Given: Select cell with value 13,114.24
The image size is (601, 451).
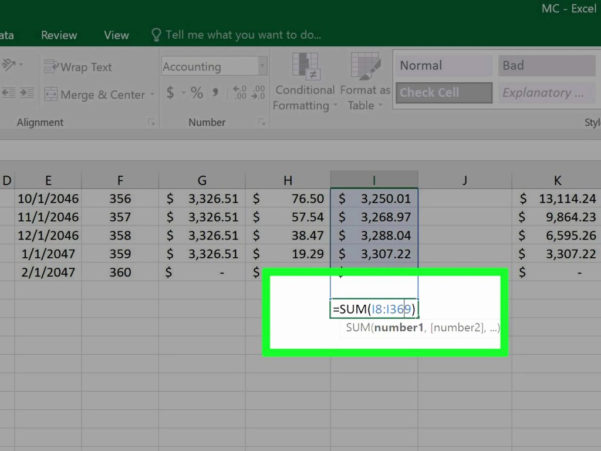Looking at the screenshot, I should coord(557,198).
